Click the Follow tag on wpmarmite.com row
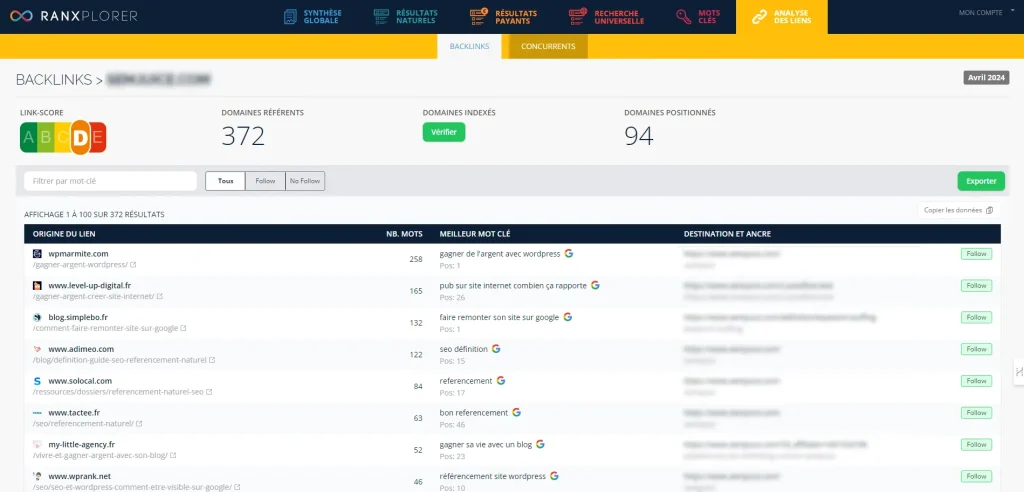 [976, 254]
